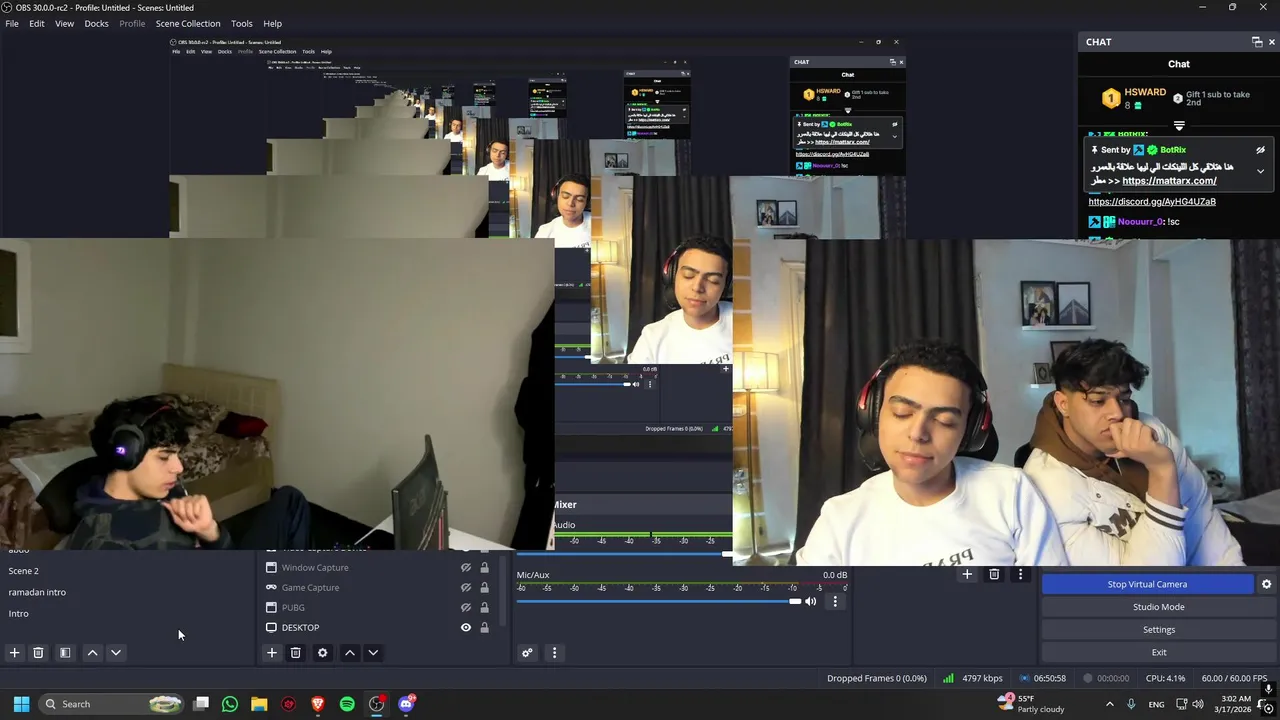Open the discord.gg invite link

1152,202
